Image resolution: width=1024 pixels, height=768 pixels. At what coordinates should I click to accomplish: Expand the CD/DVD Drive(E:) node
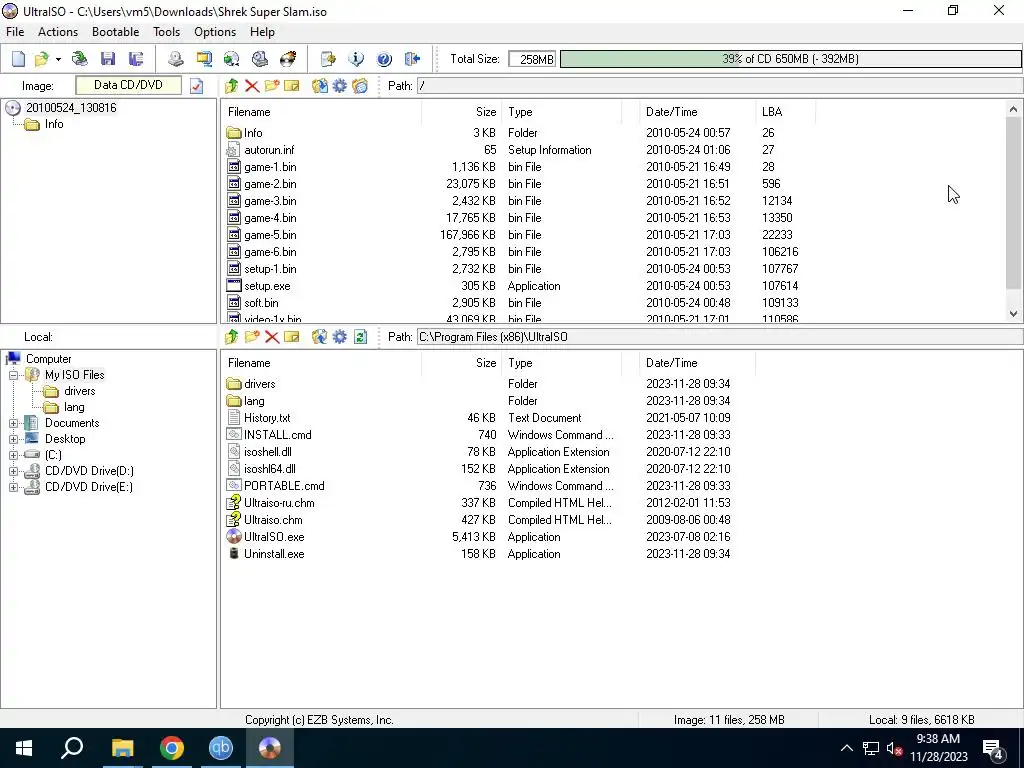pos(13,487)
